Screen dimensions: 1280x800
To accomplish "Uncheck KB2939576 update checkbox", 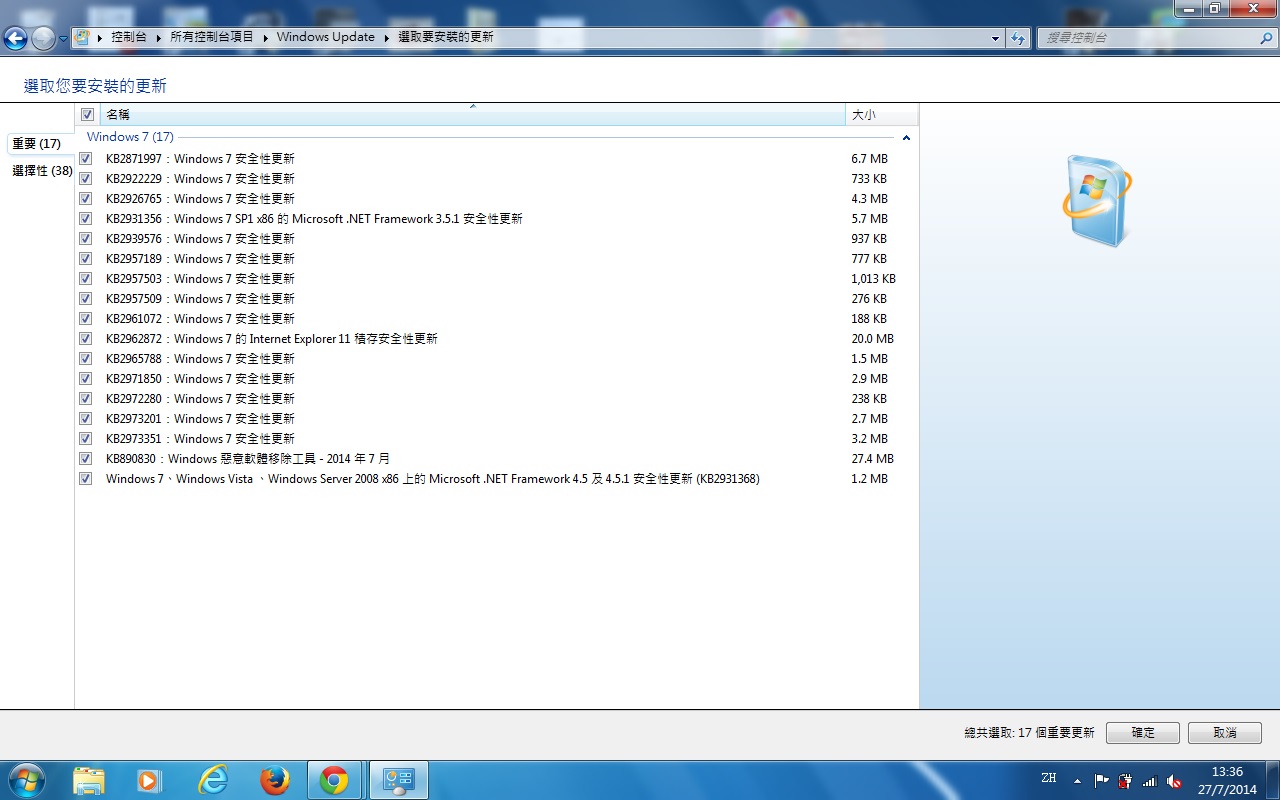I will 86,239.
